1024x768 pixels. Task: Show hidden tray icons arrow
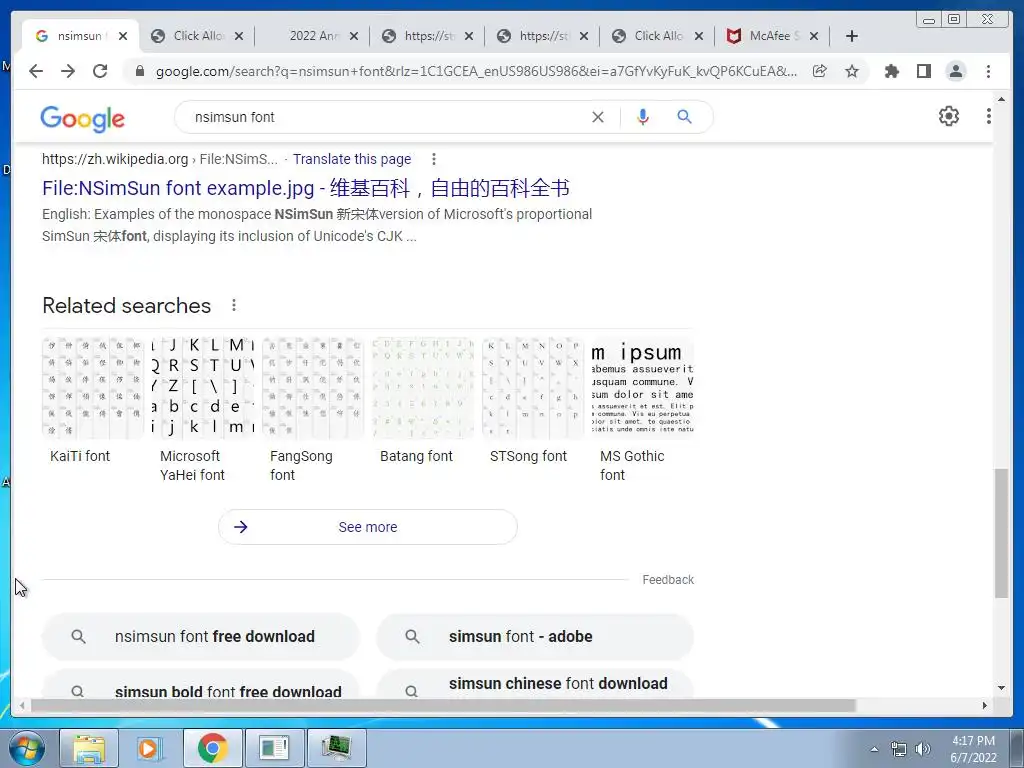click(874, 749)
